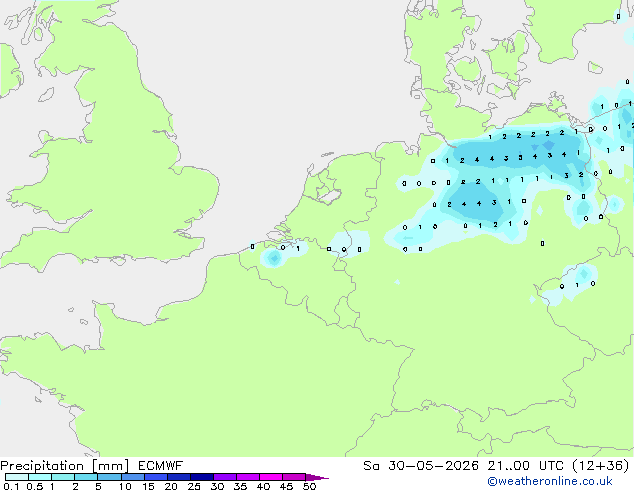Viewport: 634px width, 490px height.
Task: Click the '50' legend scale label
Action: click(x=309, y=486)
